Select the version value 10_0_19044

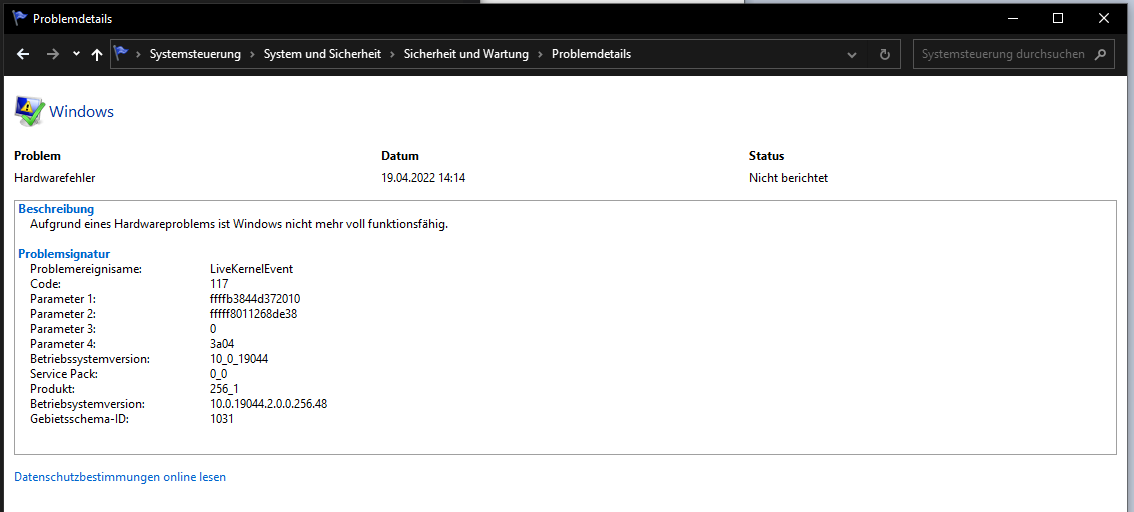[239, 359]
